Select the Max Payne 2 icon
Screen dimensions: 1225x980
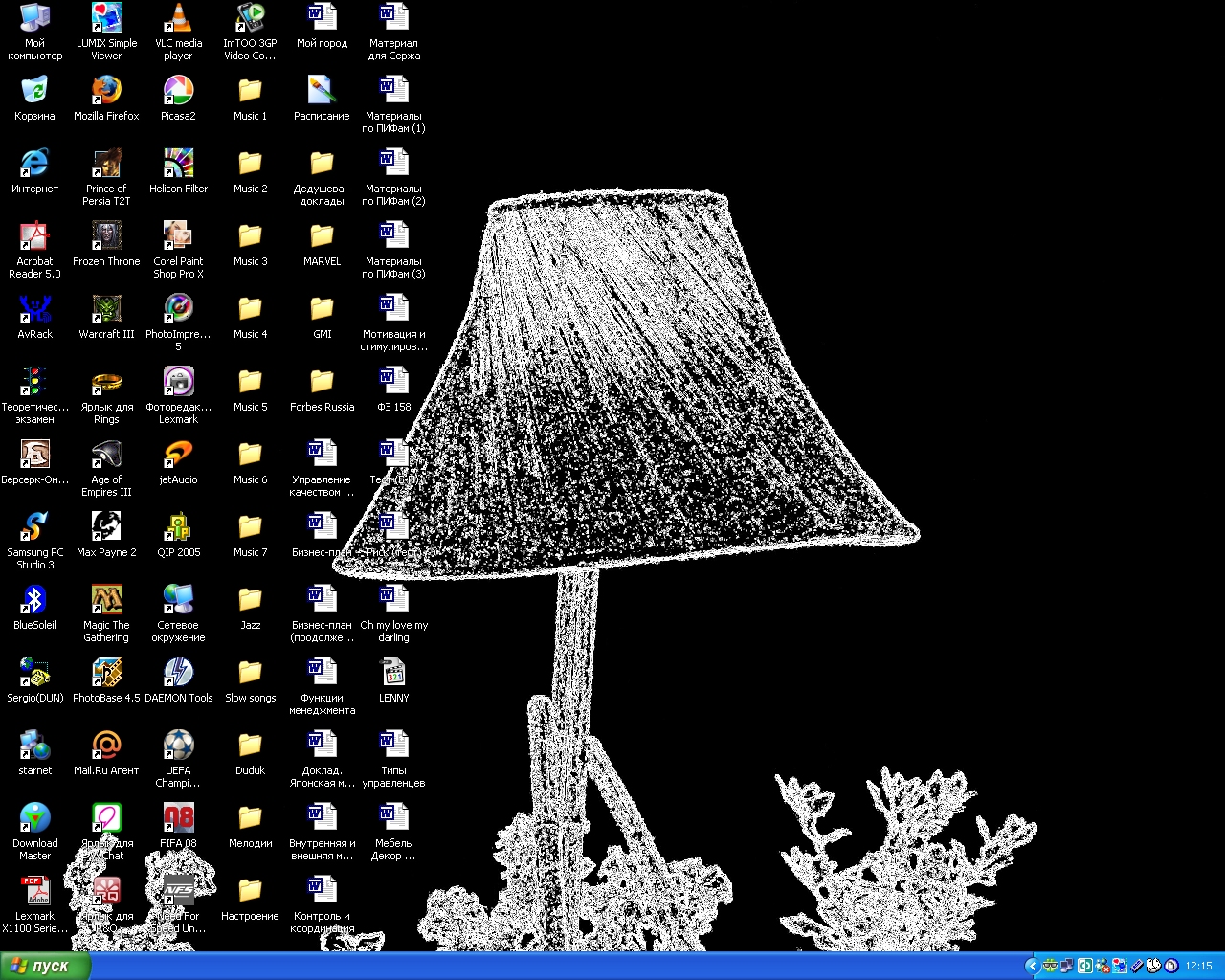[106, 527]
